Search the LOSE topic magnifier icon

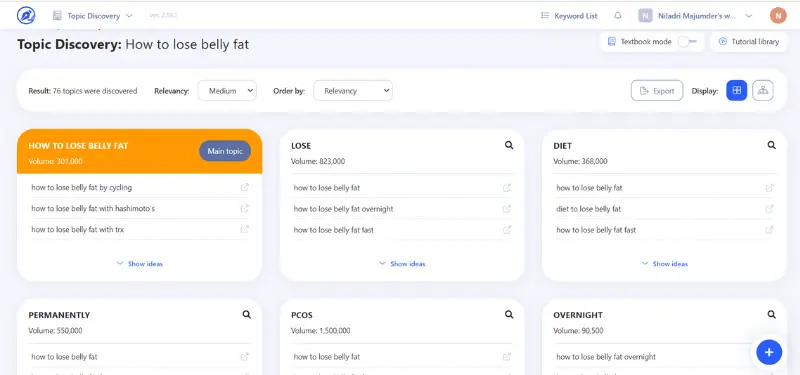coord(509,145)
